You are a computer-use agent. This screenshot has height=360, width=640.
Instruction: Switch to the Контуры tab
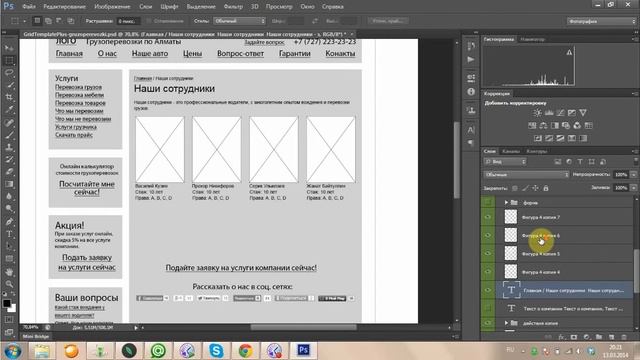[536, 151]
